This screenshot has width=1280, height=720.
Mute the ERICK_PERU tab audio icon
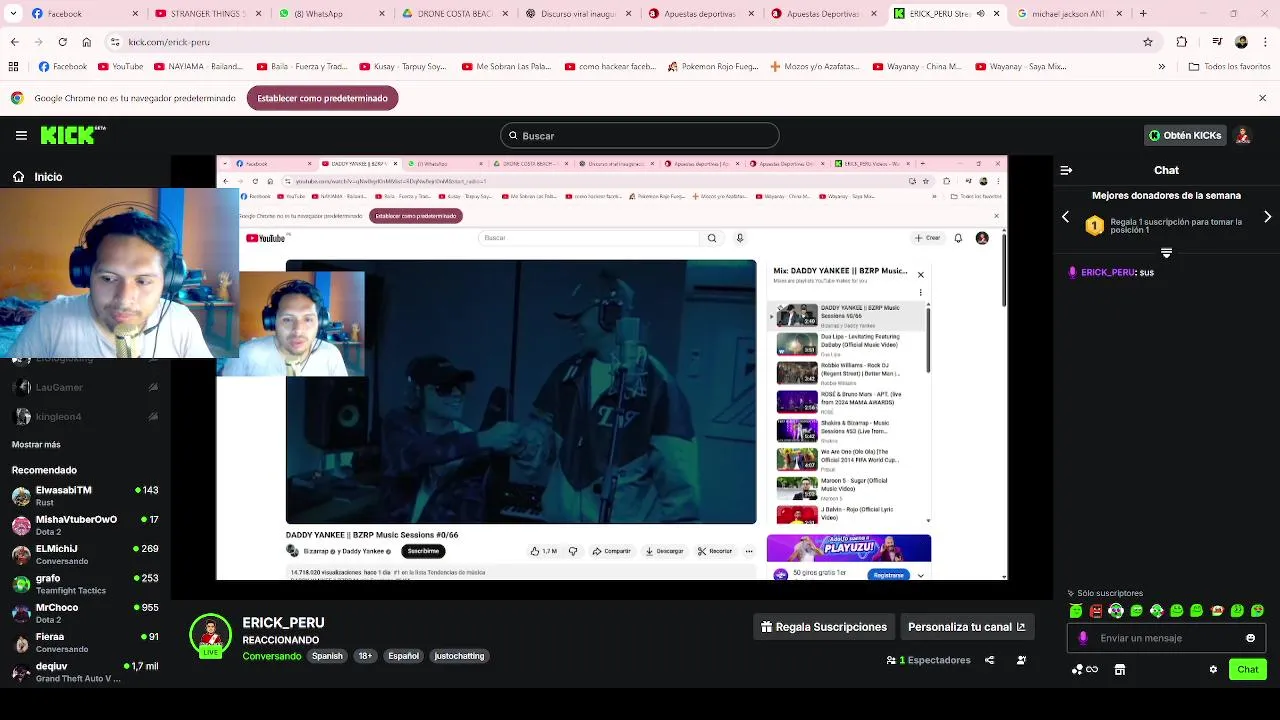pos(980,14)
